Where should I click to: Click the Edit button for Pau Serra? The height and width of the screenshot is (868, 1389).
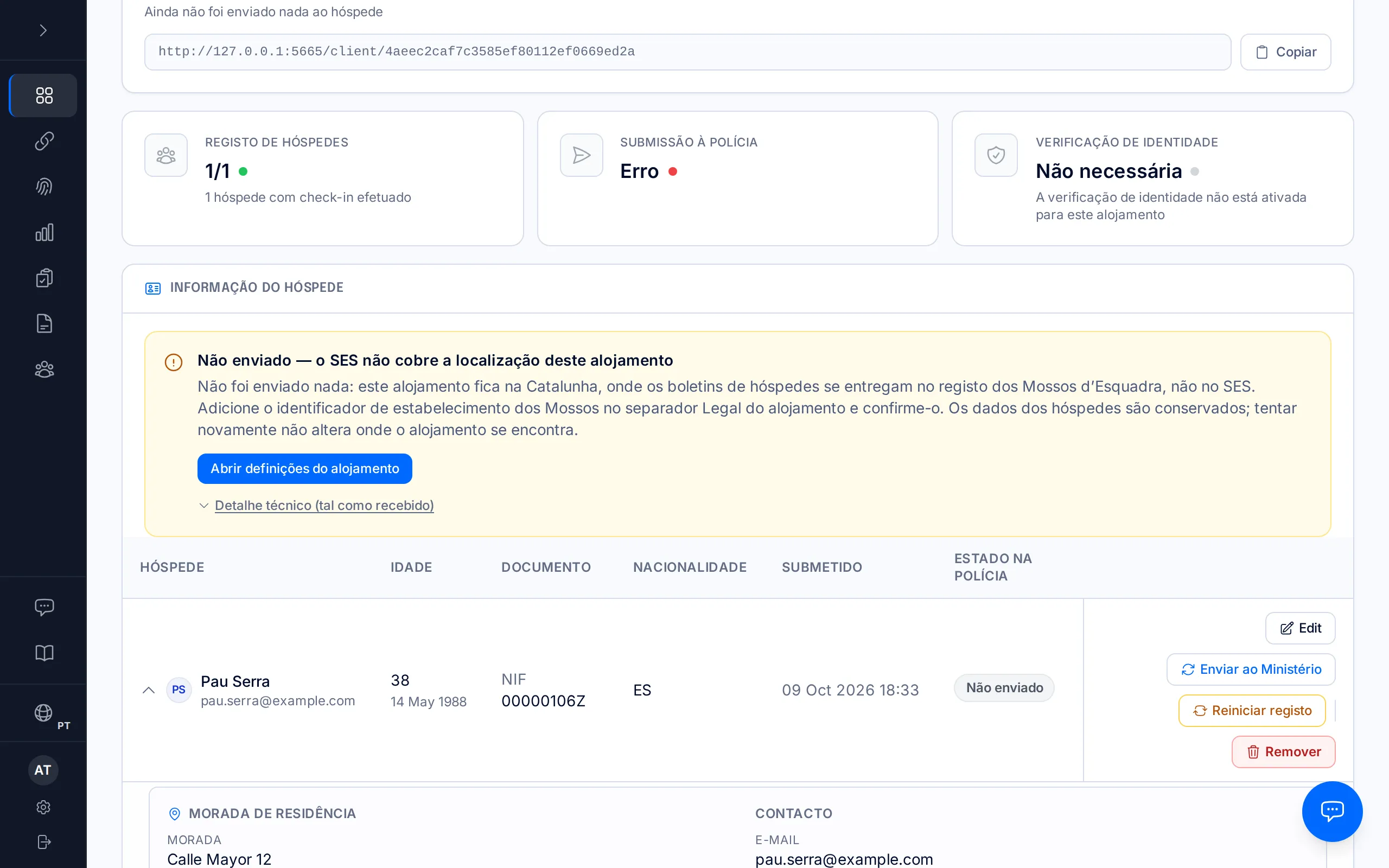[1300, 628]
